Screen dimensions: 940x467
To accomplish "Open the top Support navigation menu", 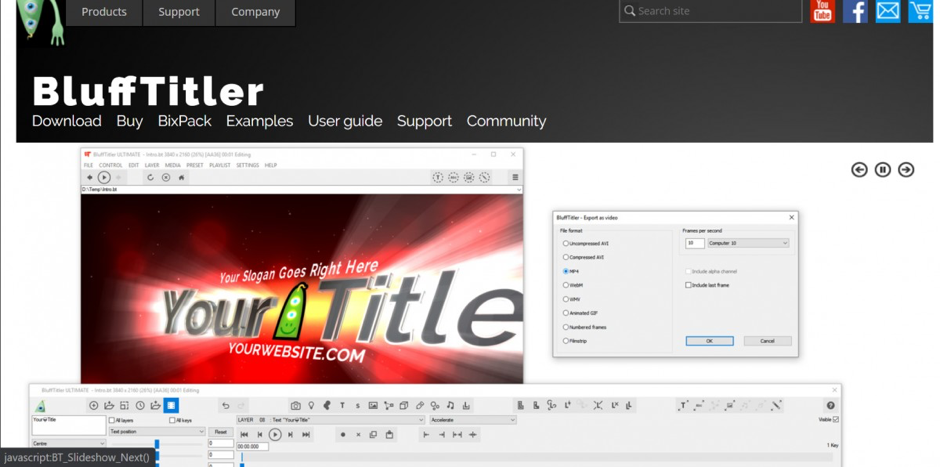I will pos(179,12).
